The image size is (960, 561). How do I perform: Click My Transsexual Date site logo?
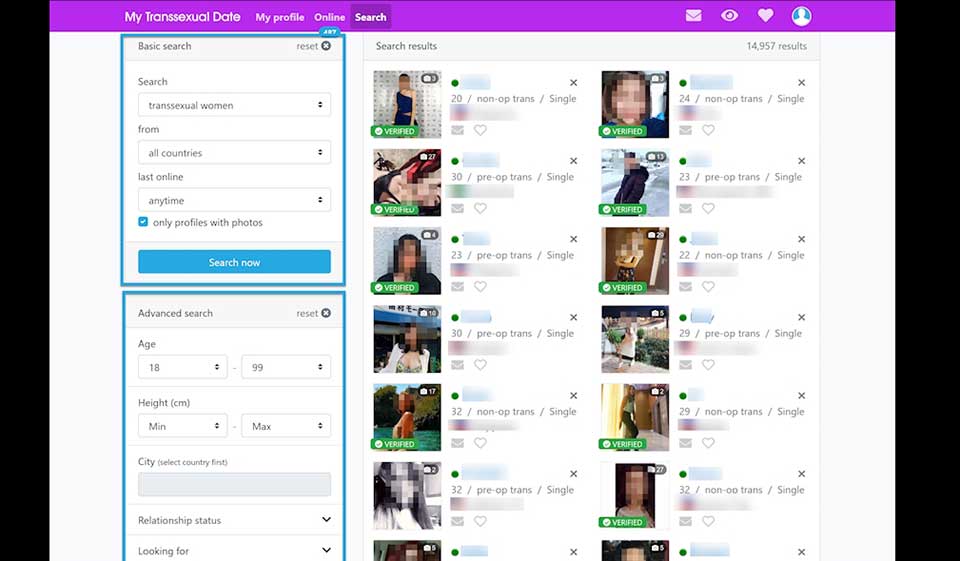182,17
